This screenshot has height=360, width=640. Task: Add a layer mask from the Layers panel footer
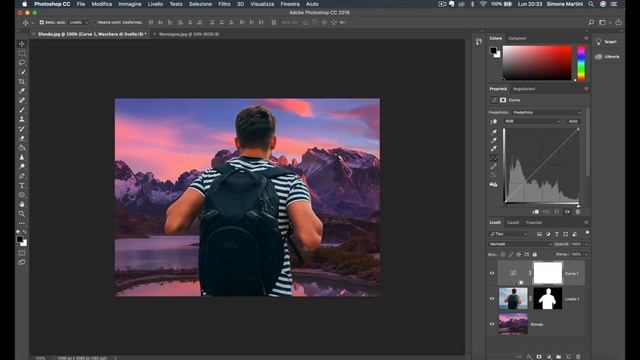[539, 357]
